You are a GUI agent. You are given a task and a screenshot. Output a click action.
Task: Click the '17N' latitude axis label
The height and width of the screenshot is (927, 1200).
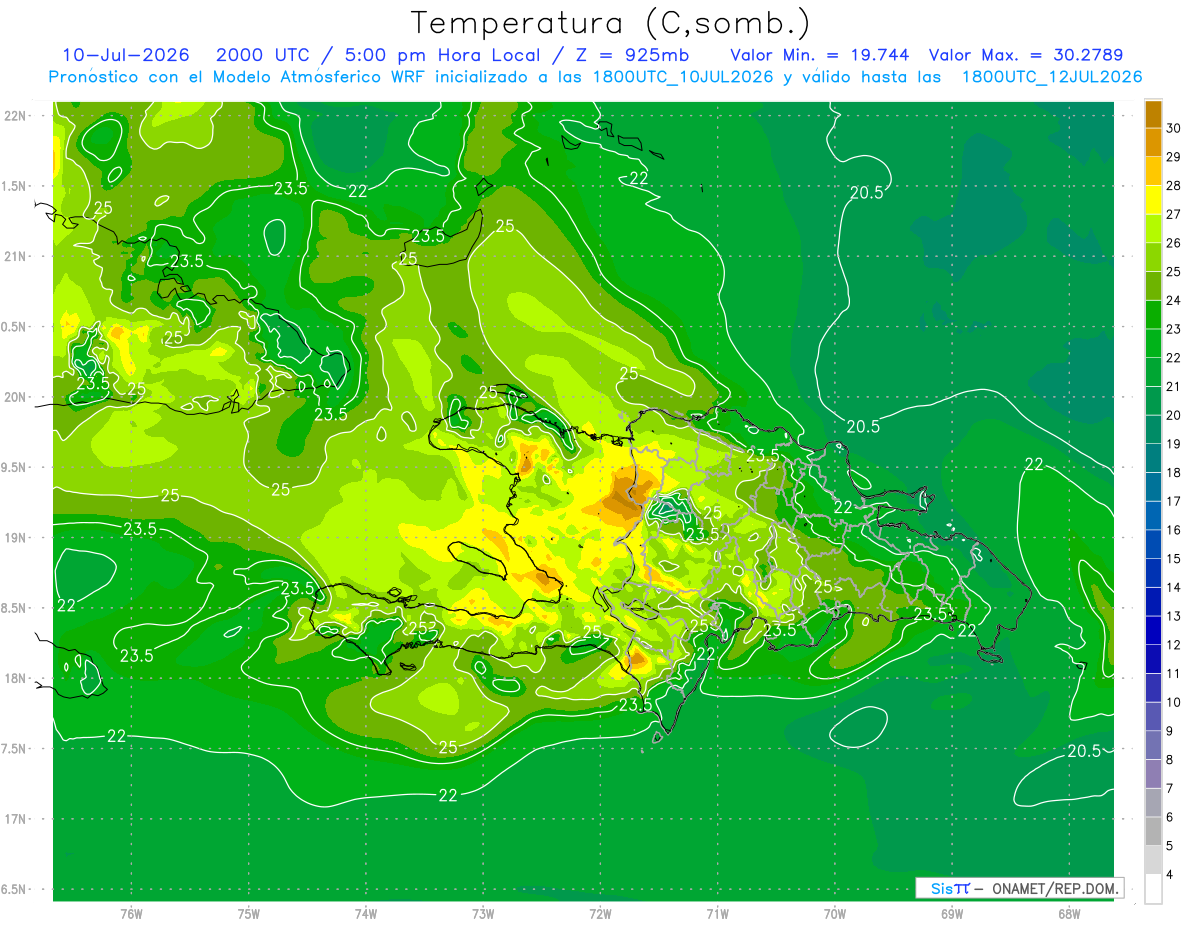tap(15, 819)
